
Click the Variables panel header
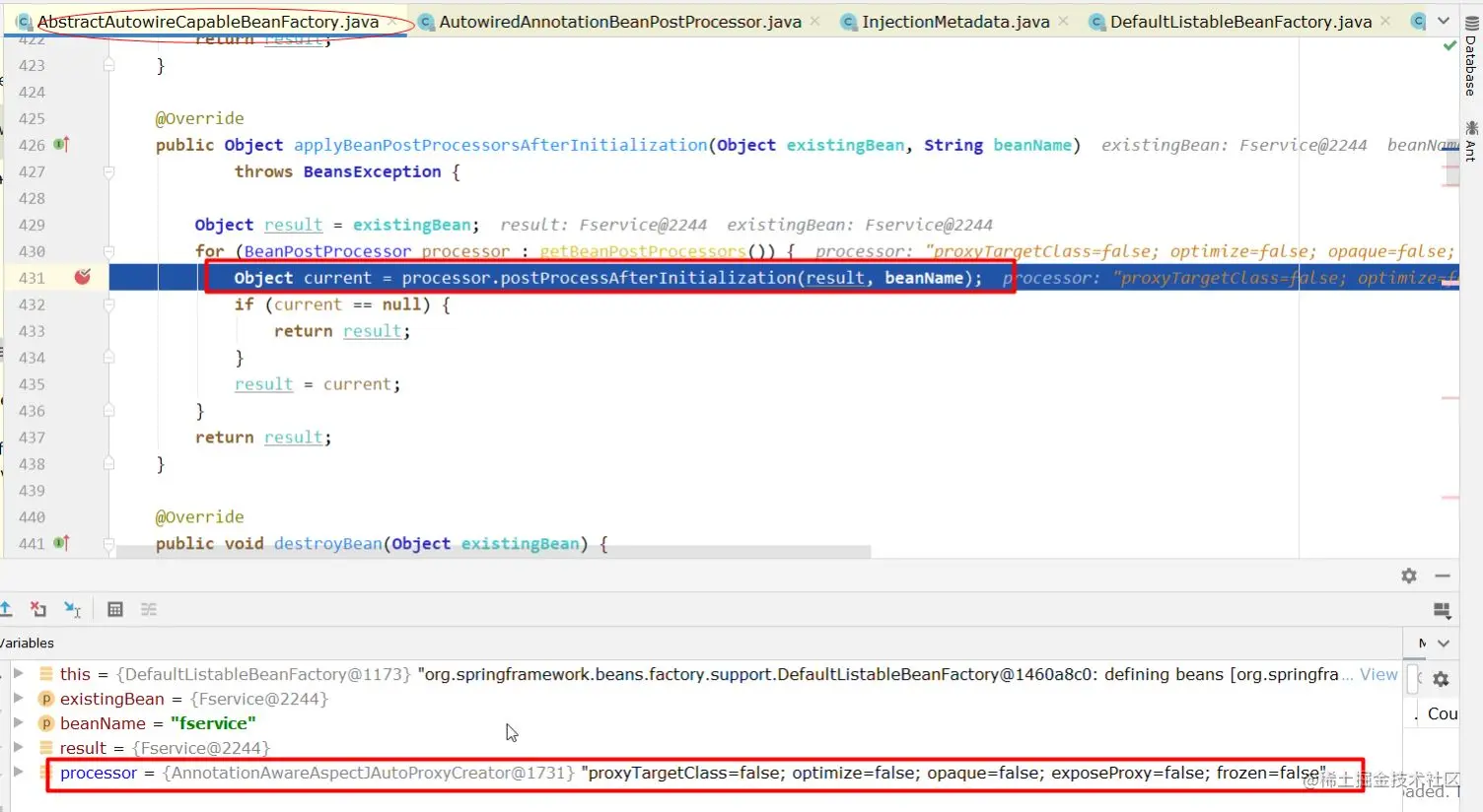coord(28,643)
